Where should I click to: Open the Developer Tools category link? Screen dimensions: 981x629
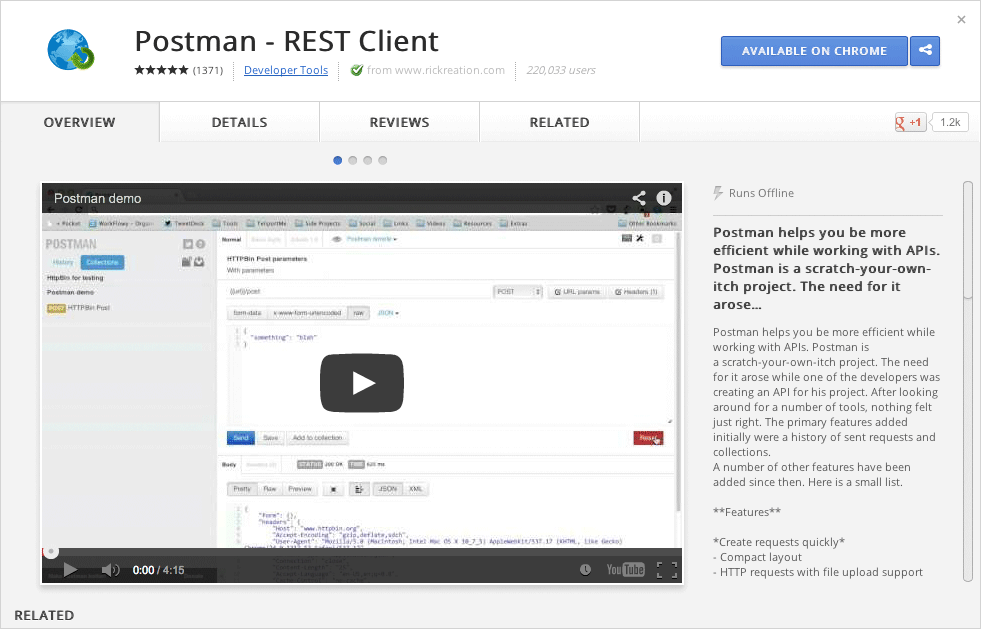point(286,70)
